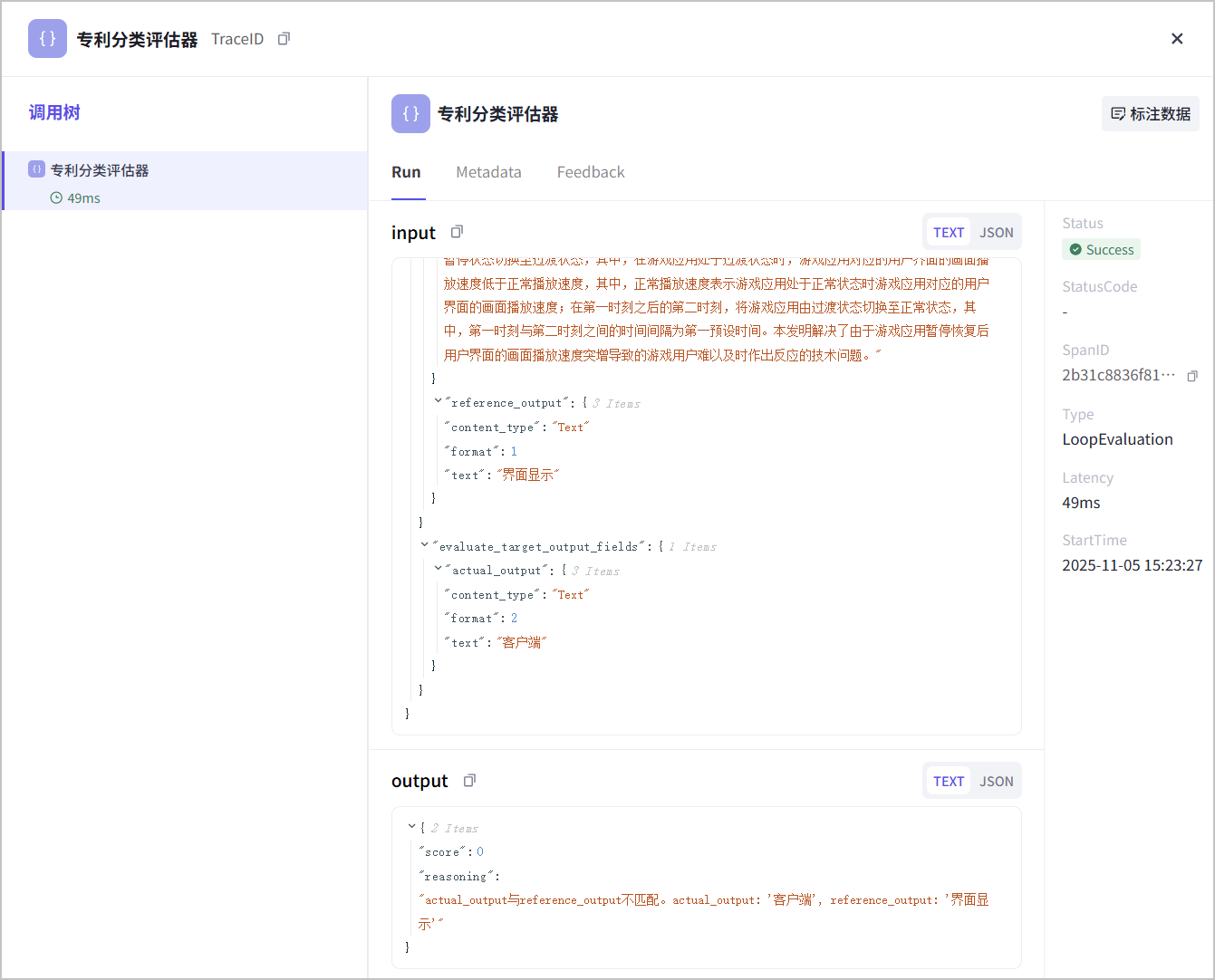Copy the TraceID in the header

coord(284,39)
